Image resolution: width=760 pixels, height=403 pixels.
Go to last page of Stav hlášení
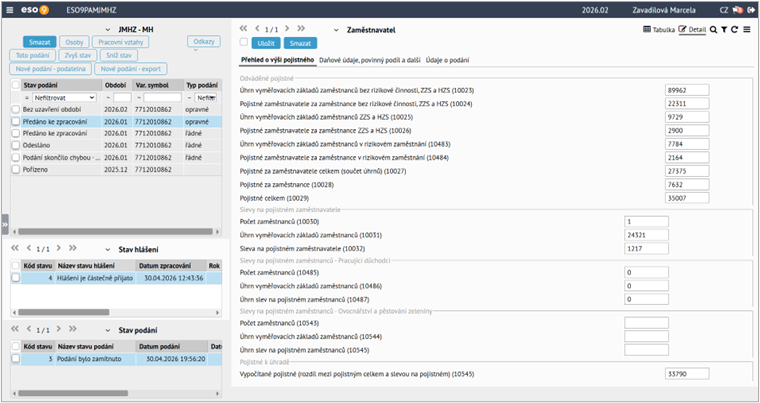coord(73,248)
